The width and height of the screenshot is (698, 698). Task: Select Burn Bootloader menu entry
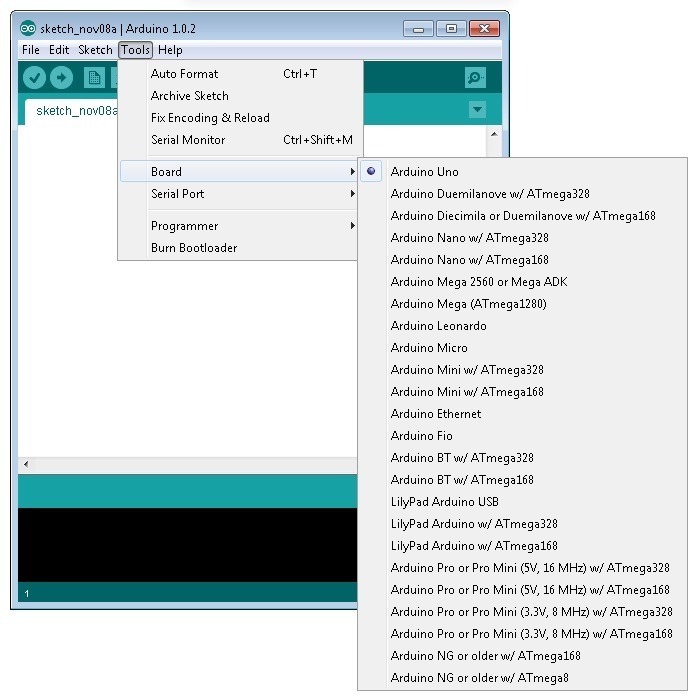point(239,248)
